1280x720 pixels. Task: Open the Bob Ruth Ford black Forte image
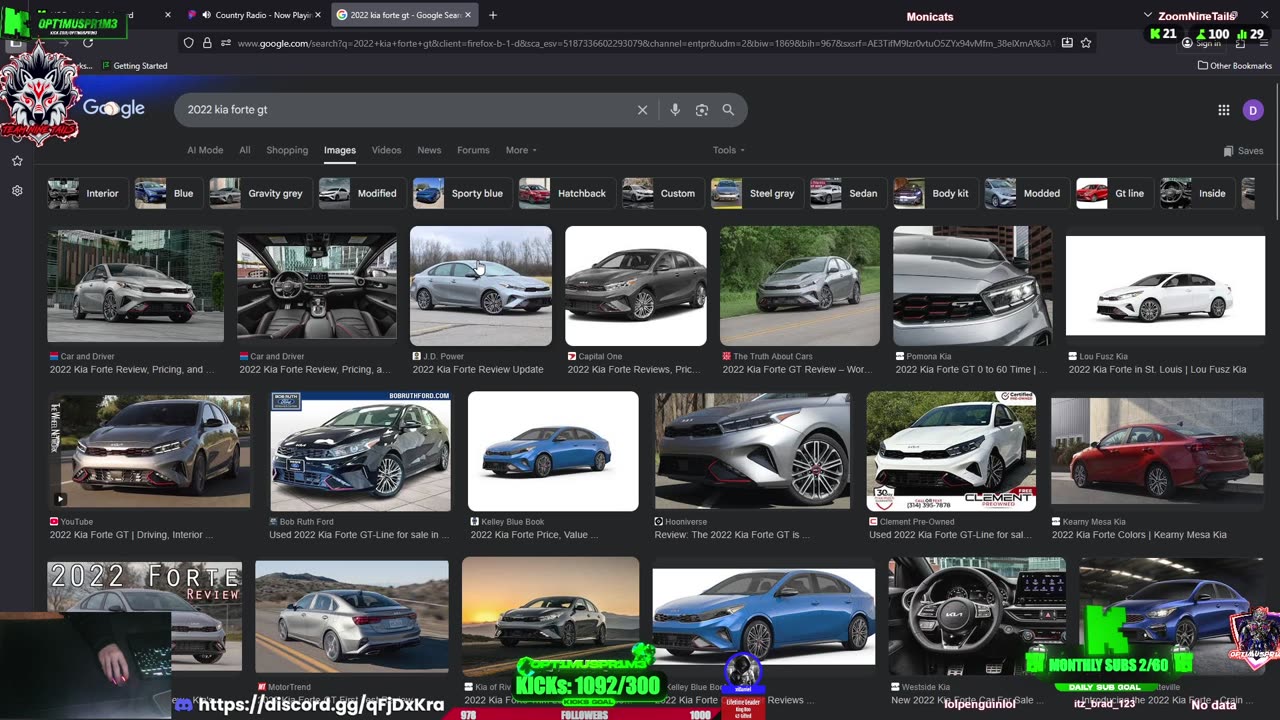click(x=361, y=451)
